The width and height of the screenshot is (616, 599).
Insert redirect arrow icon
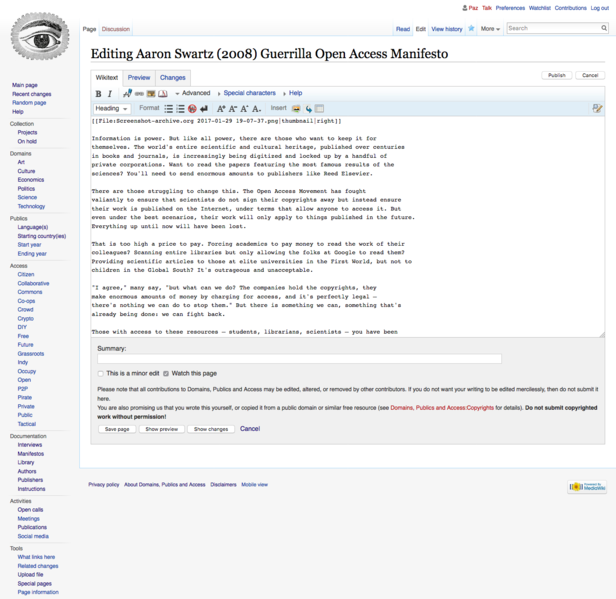[308, 109]
